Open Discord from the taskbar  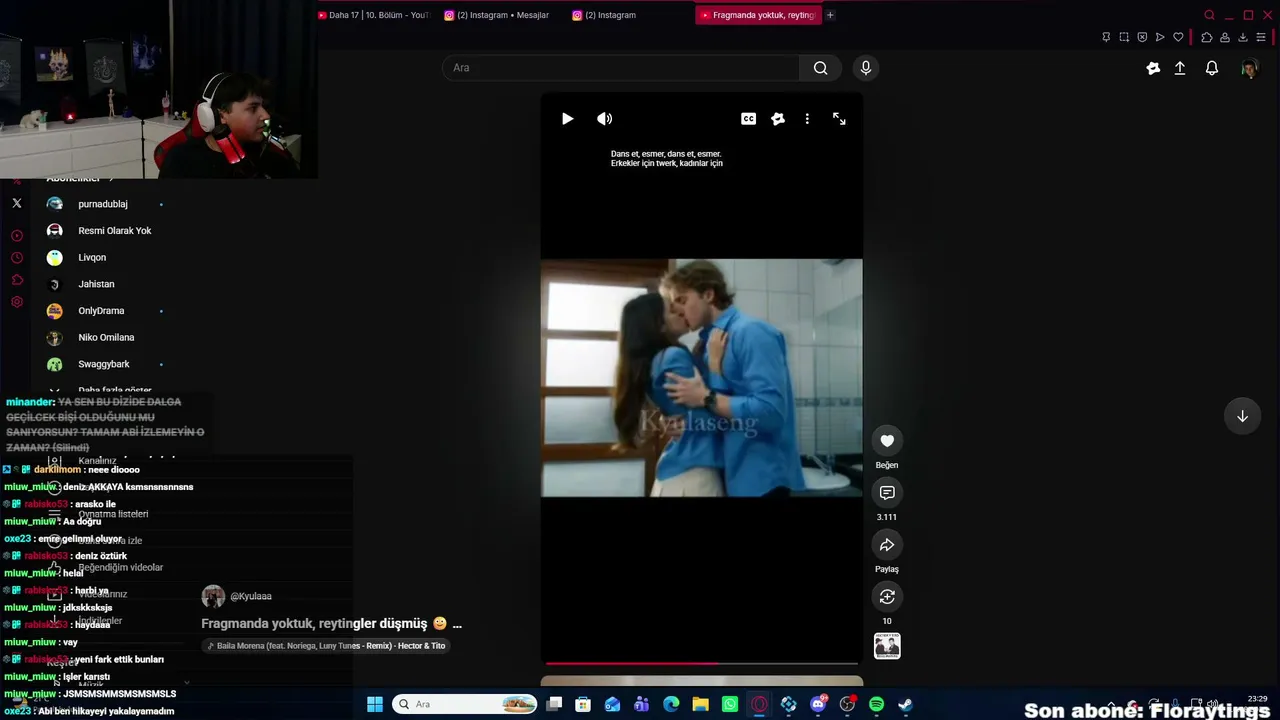click(818, 704)
